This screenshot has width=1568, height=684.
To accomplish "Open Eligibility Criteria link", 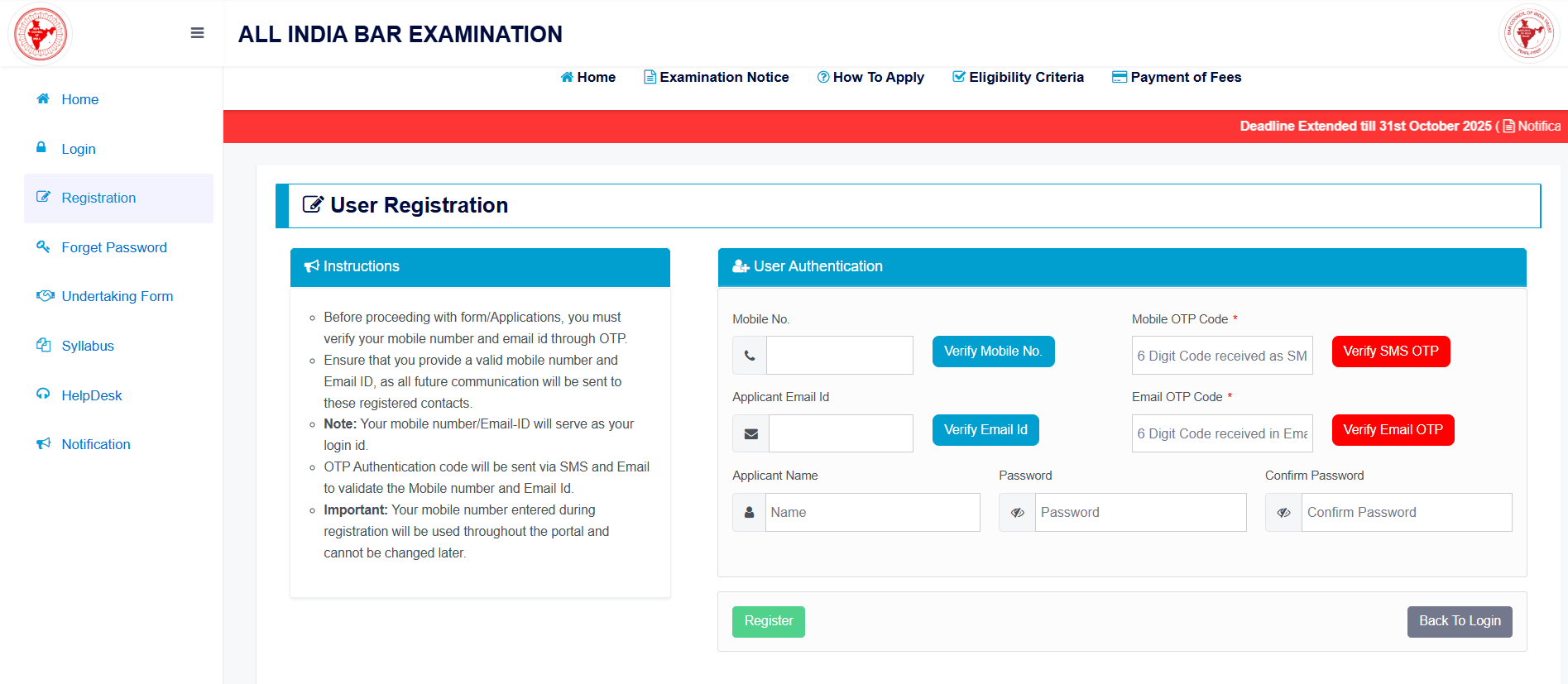I will [x=1018, y=77].
